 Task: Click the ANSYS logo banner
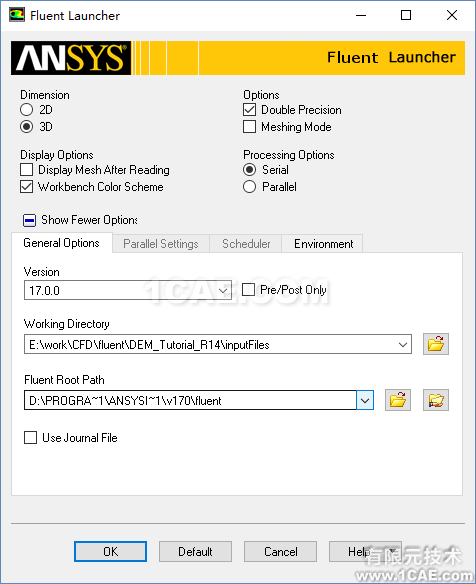pyautogui.click(x=71, y=58)
